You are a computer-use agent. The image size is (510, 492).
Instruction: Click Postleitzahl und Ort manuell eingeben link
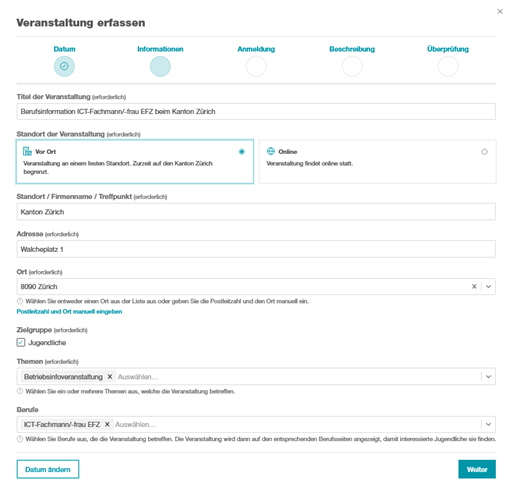coord(69,312)
